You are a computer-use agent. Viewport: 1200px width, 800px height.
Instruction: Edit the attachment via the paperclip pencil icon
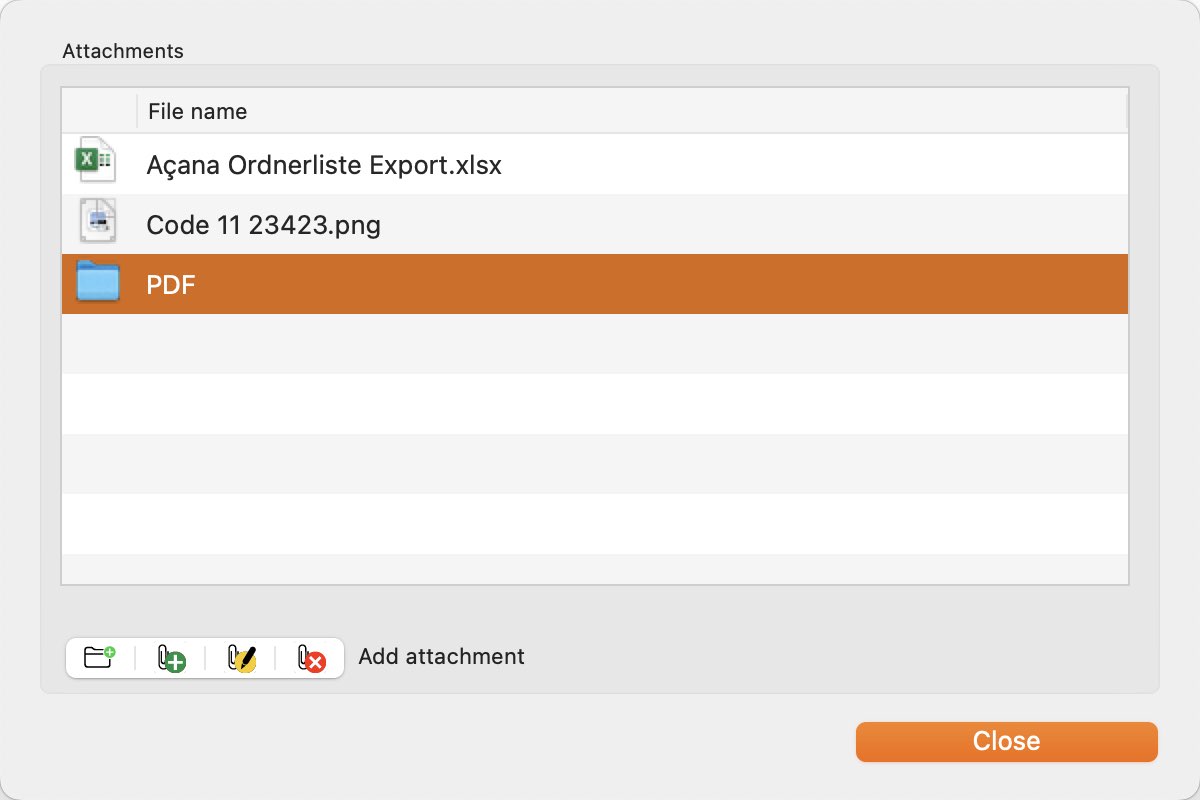pyautogui.click(x=241, y=658)
